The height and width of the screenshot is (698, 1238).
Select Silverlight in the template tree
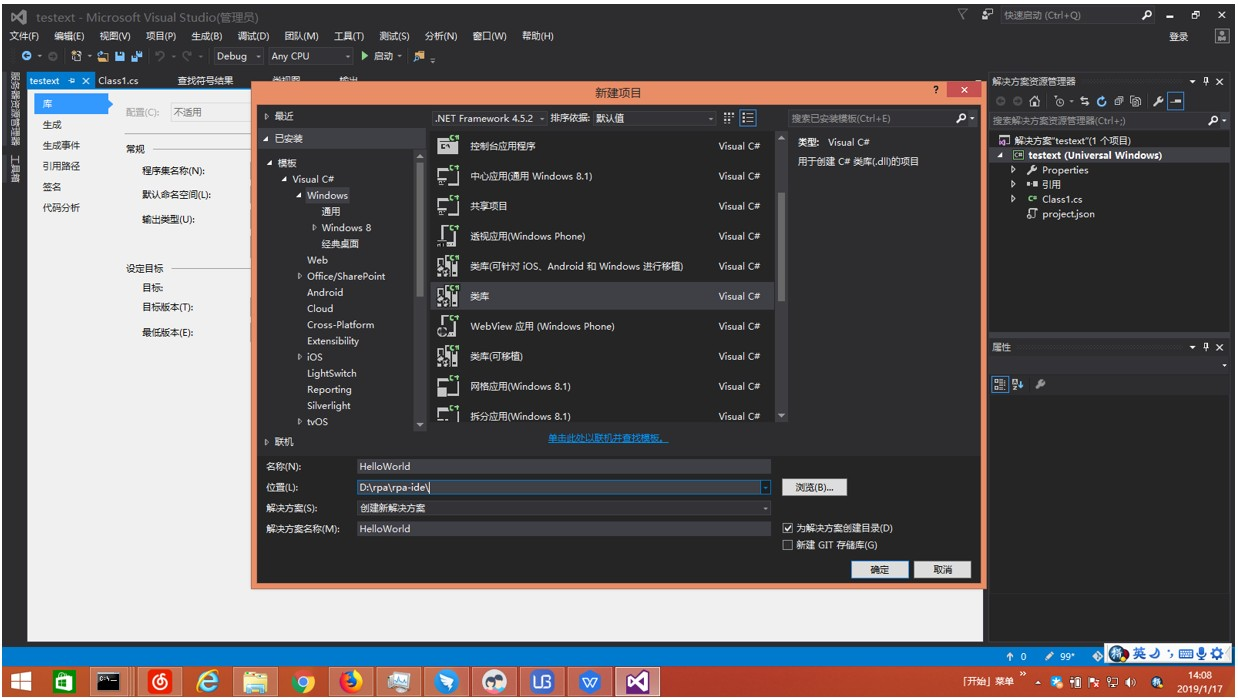coord(329,406)
